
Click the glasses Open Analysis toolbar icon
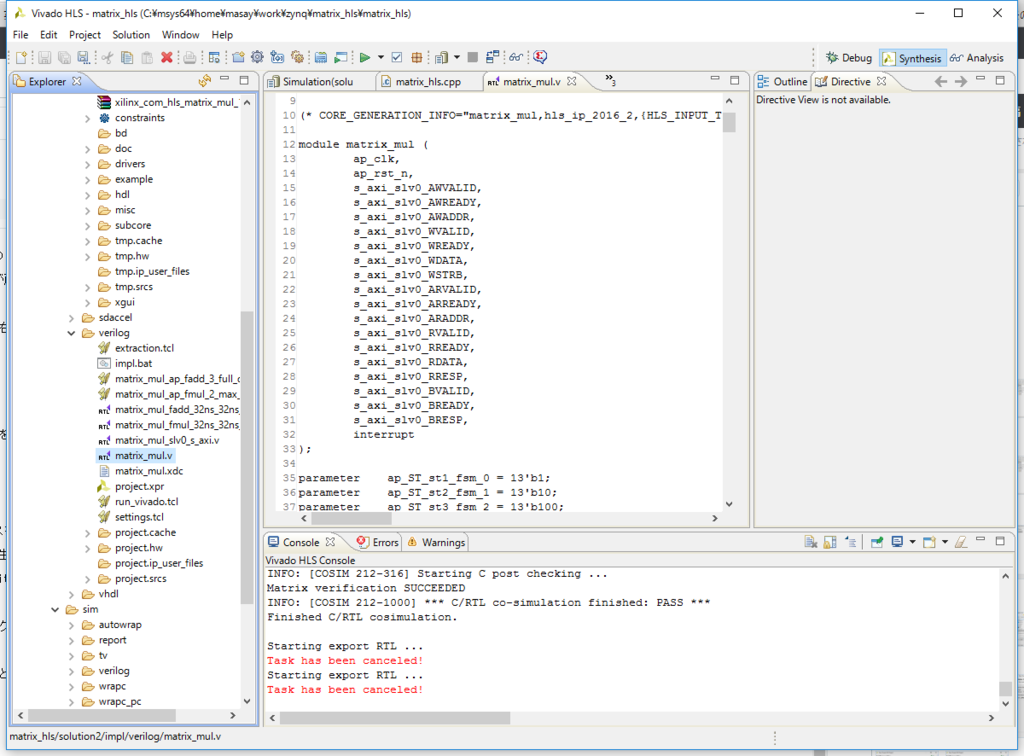click(x=516, y=57)
